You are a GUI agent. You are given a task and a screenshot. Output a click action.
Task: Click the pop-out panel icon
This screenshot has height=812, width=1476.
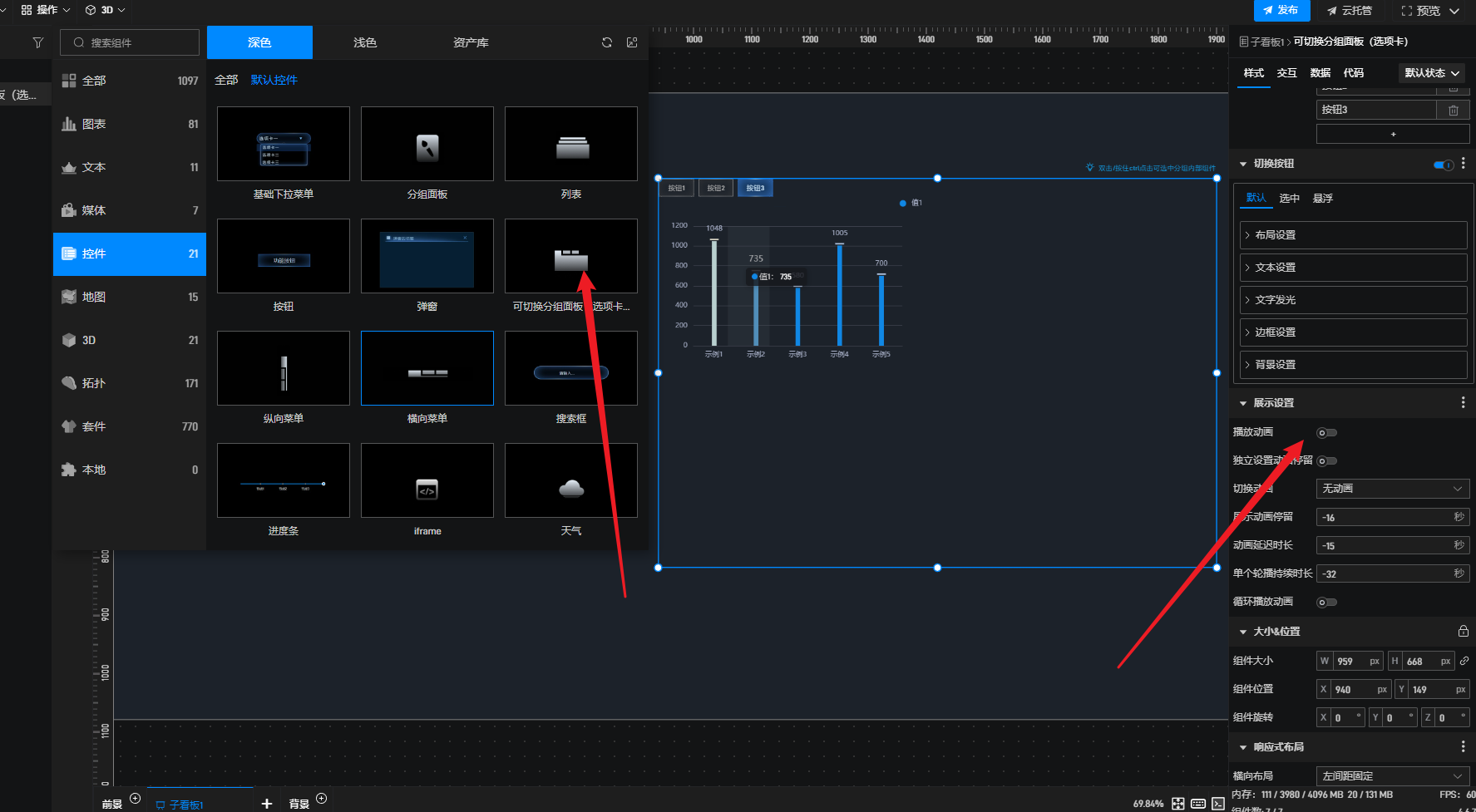tap(632, 42)
